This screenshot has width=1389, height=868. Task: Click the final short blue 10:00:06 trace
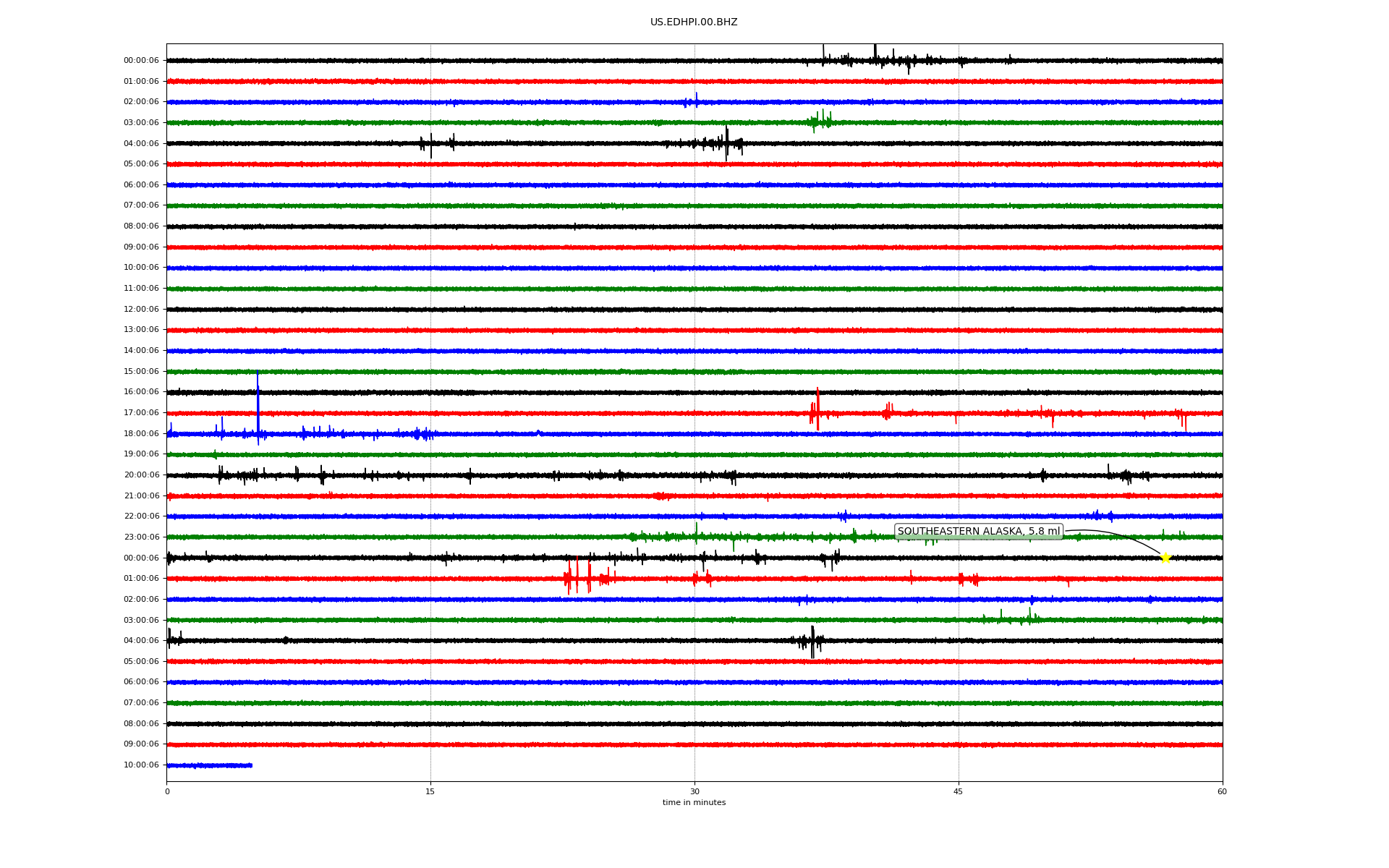tap(210, 765)
